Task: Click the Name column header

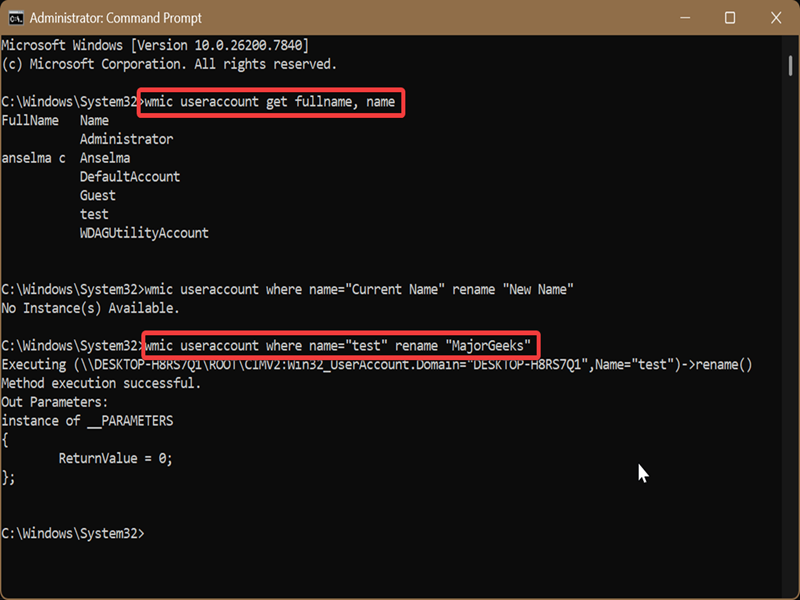Action: (x=94, y=120)
